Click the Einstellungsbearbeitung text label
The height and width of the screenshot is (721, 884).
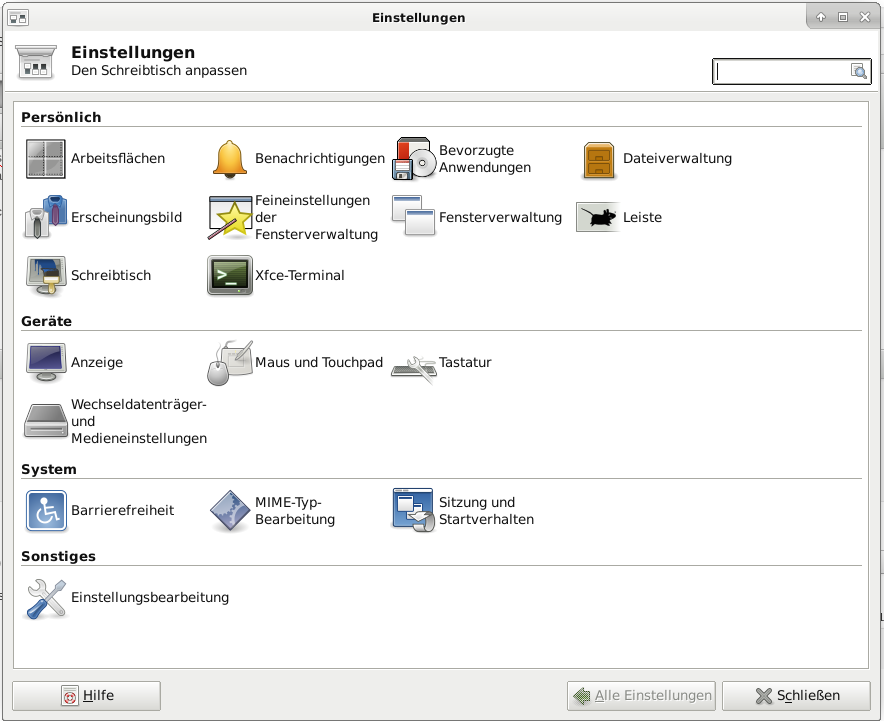(150, 598)
